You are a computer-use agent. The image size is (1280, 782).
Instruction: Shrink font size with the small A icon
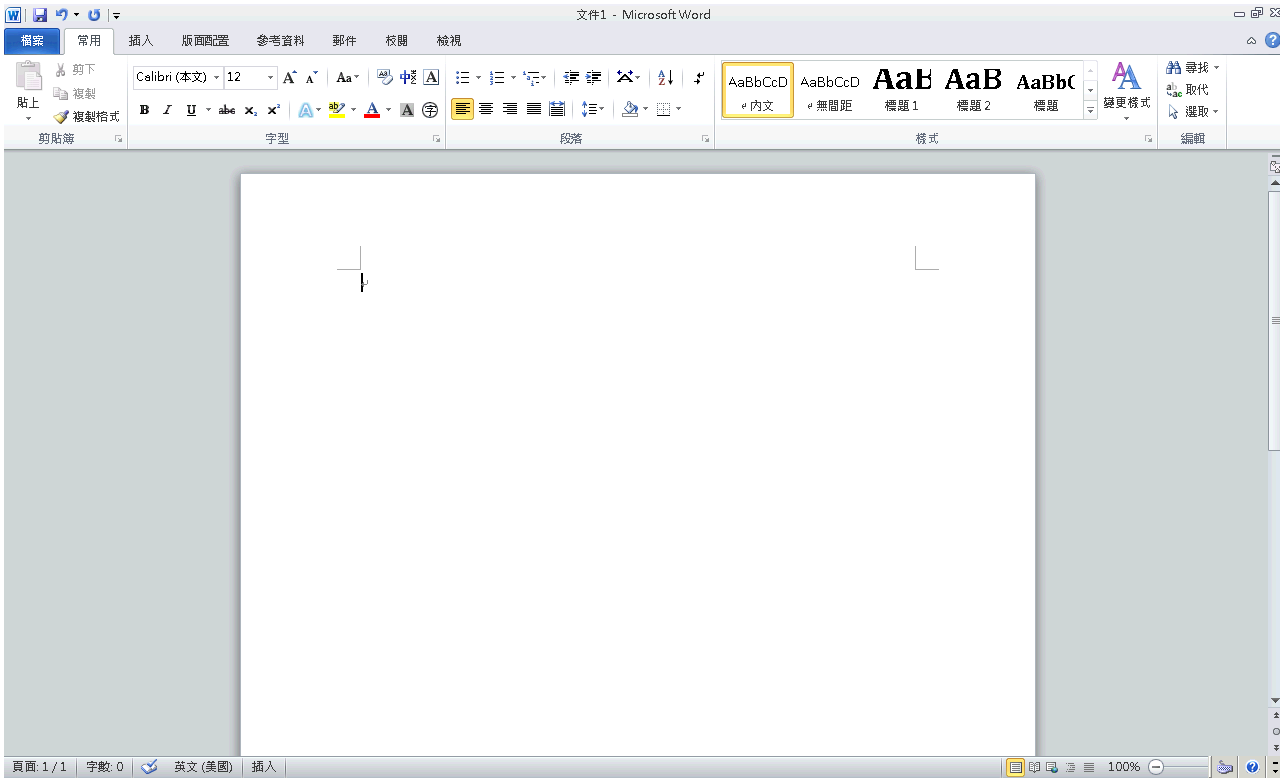pos(311,77)
